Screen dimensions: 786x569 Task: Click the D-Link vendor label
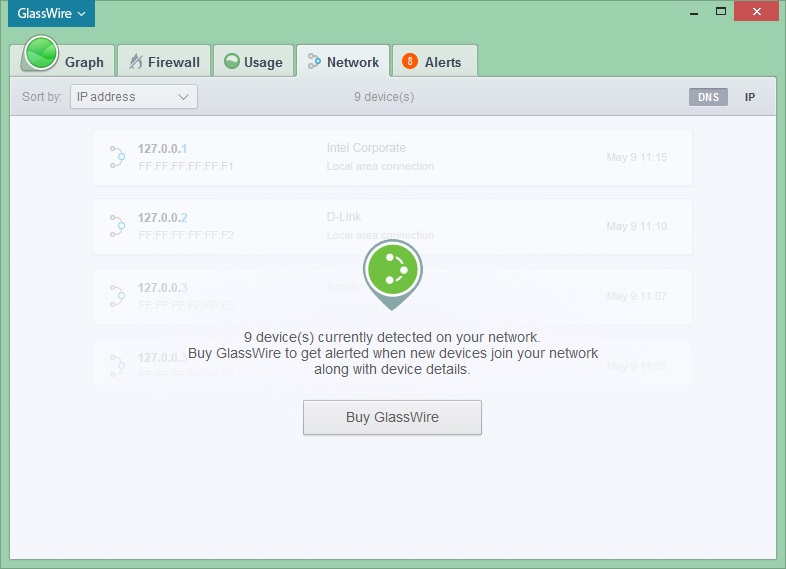pyautogui.click(x=343, y=217)
